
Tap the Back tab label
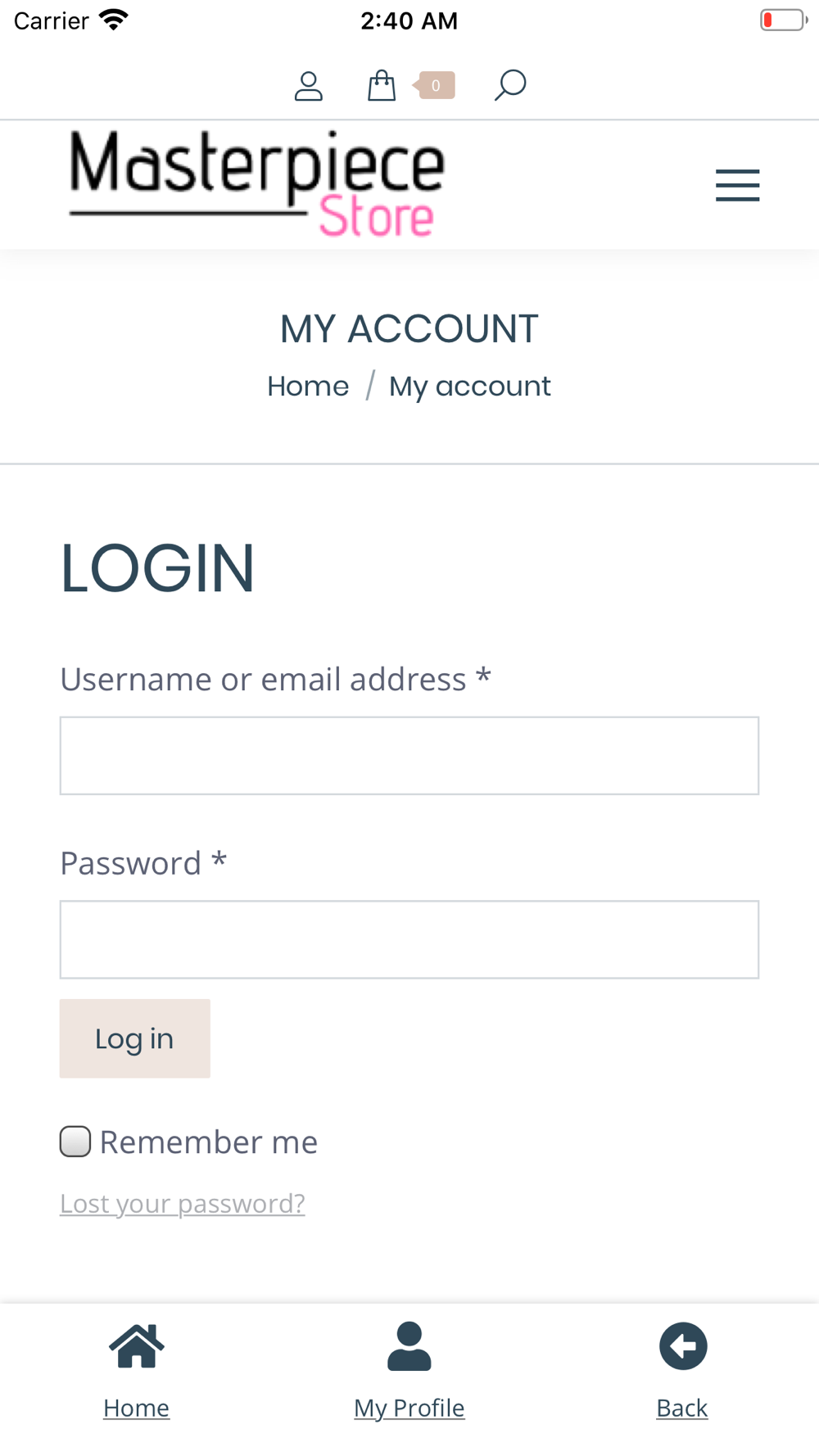pyautogui.click(x=682, y=1409)
